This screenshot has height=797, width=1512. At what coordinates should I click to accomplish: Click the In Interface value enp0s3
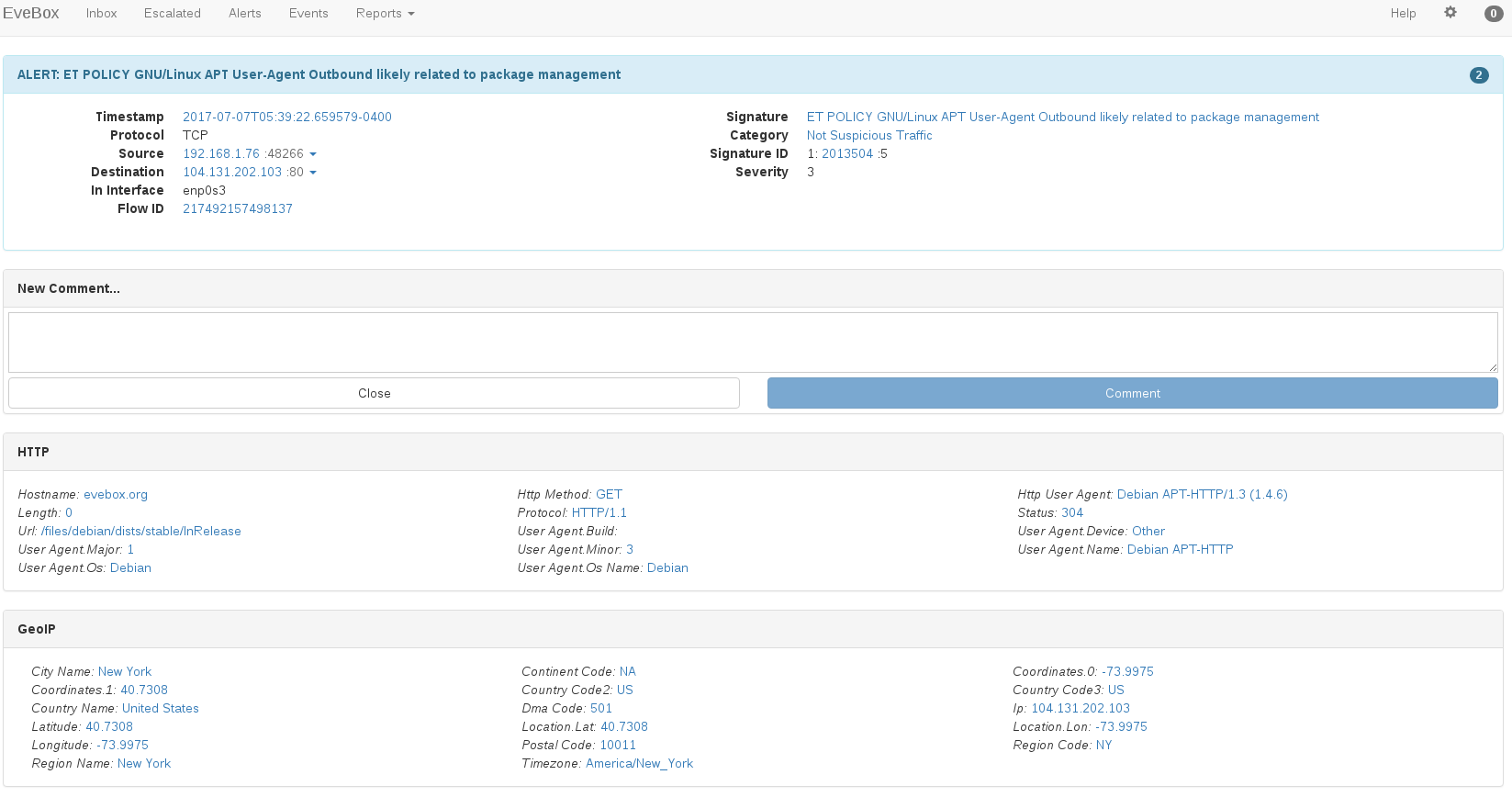204,191
